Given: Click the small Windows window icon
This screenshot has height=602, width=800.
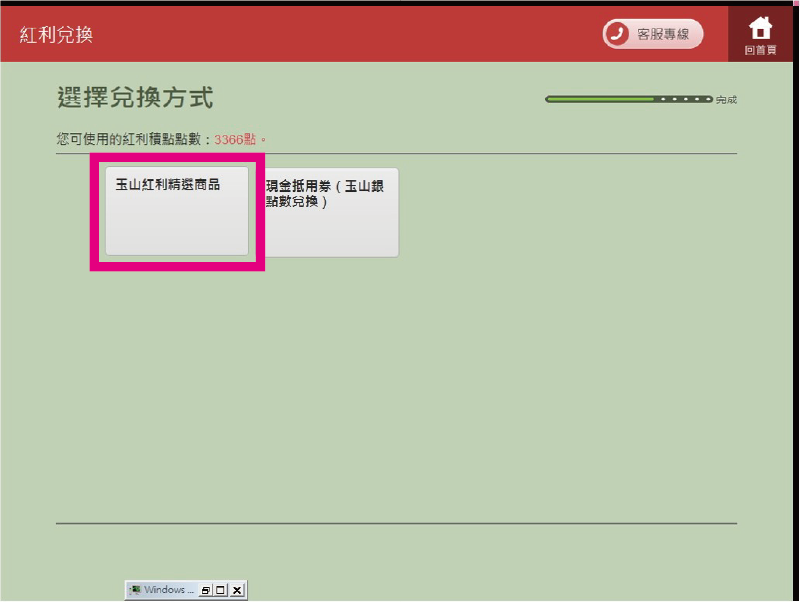Looking at the screenshot, I should pyautogui.click(x=135, y=590).
